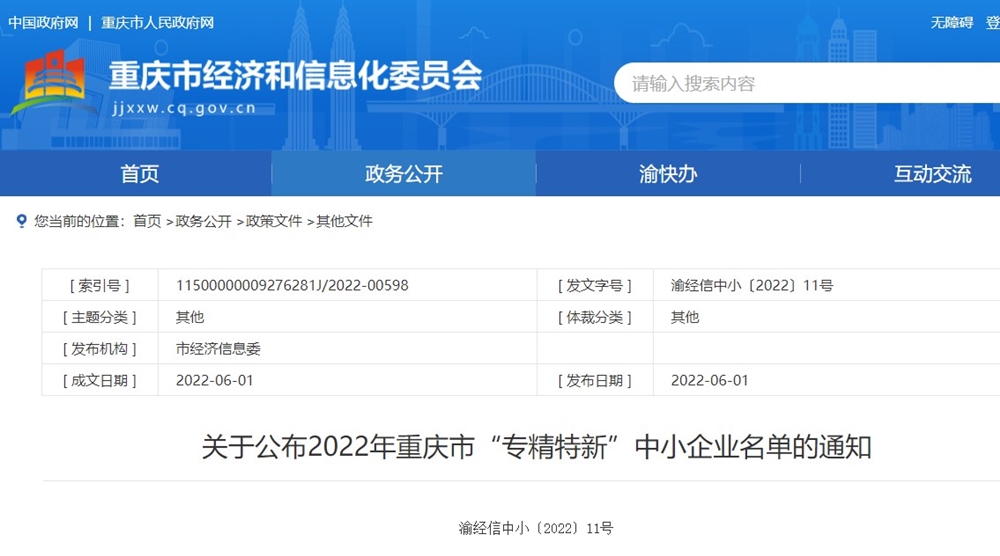Viewport: 1000px width, 556px height.
Task: Click the location pin icon in breadcrumb
Action: tap(21, 221)
